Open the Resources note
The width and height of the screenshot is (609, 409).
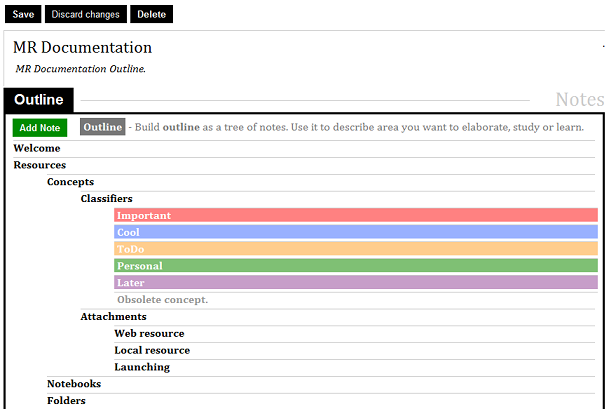click(40, 165)
